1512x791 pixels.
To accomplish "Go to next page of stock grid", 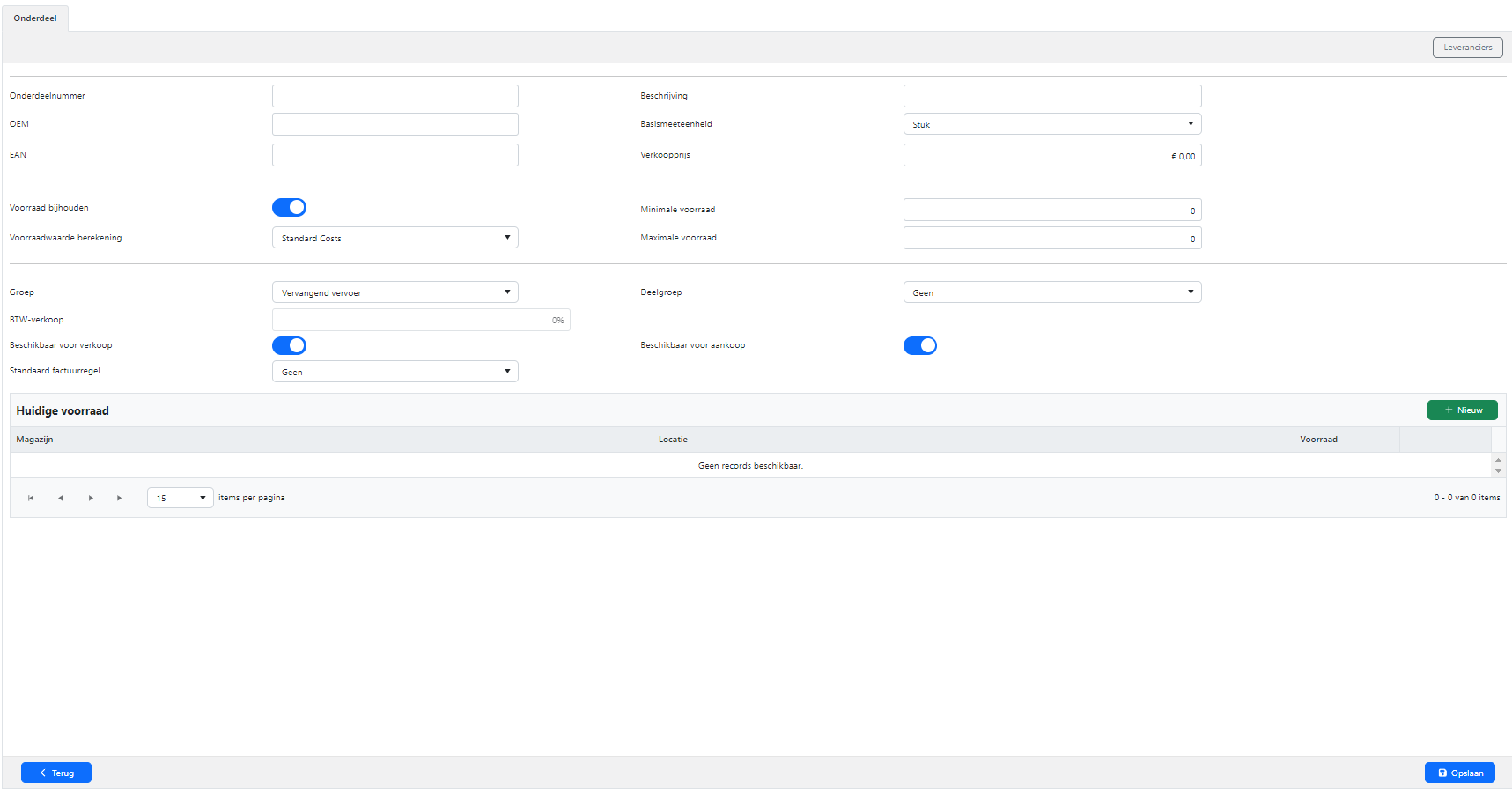I will coord(91,498).
